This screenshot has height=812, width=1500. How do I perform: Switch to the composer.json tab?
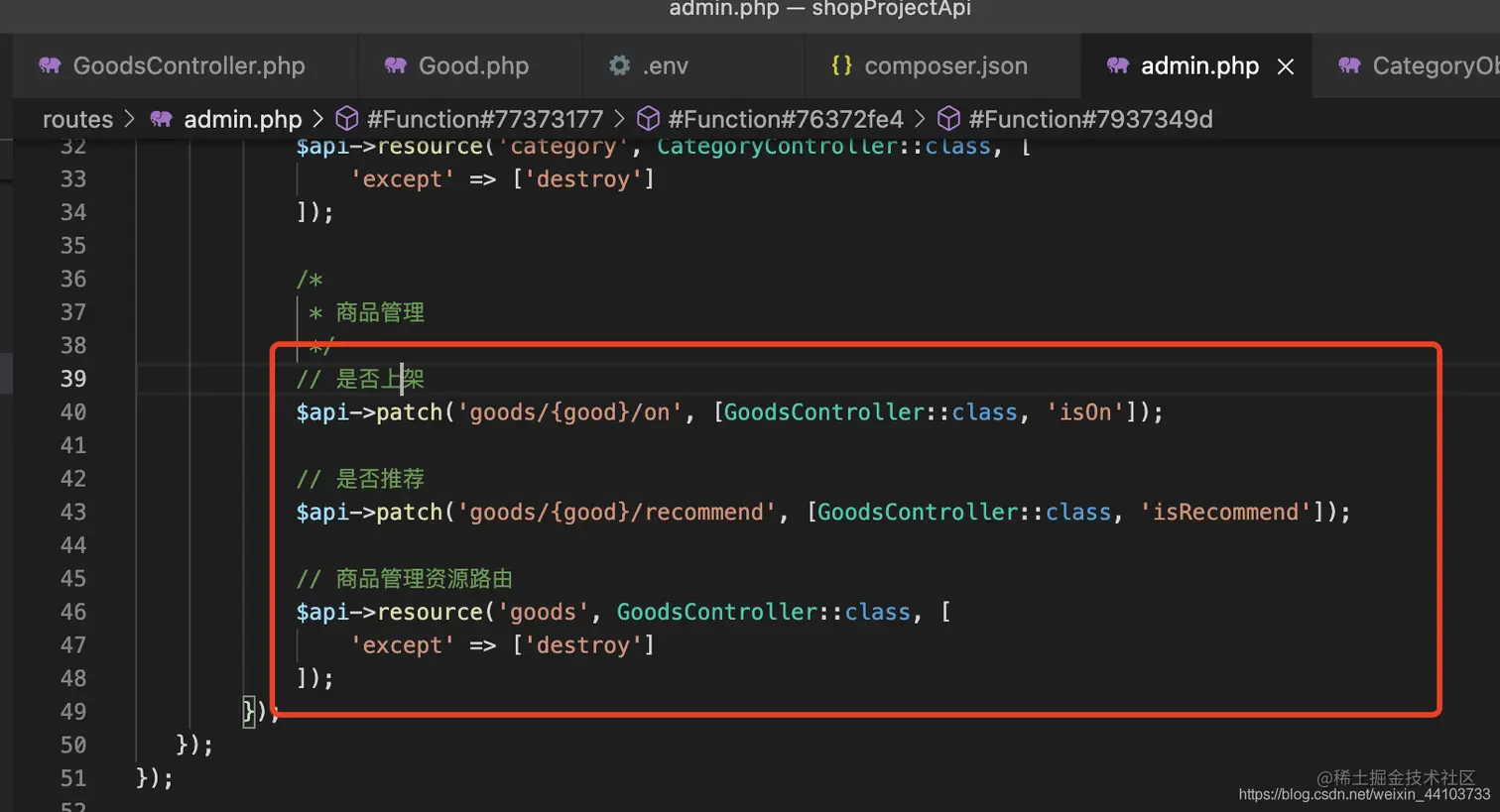[x=930, y=65]
